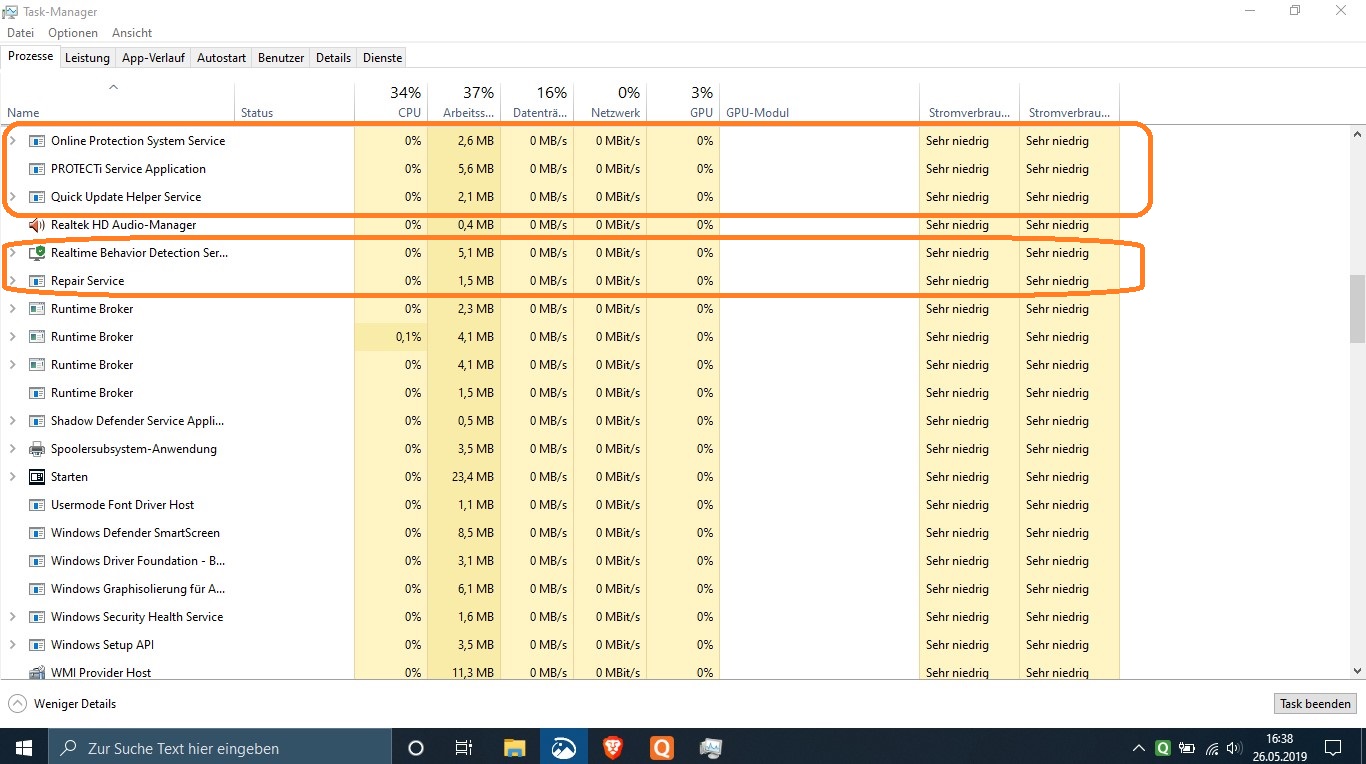Open the orange Q app in taskbar

661,747
